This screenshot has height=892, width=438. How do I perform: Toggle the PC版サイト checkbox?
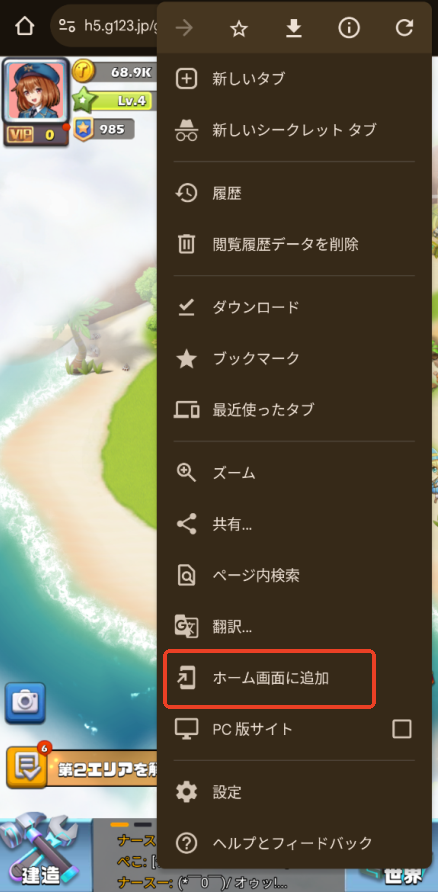402,729
